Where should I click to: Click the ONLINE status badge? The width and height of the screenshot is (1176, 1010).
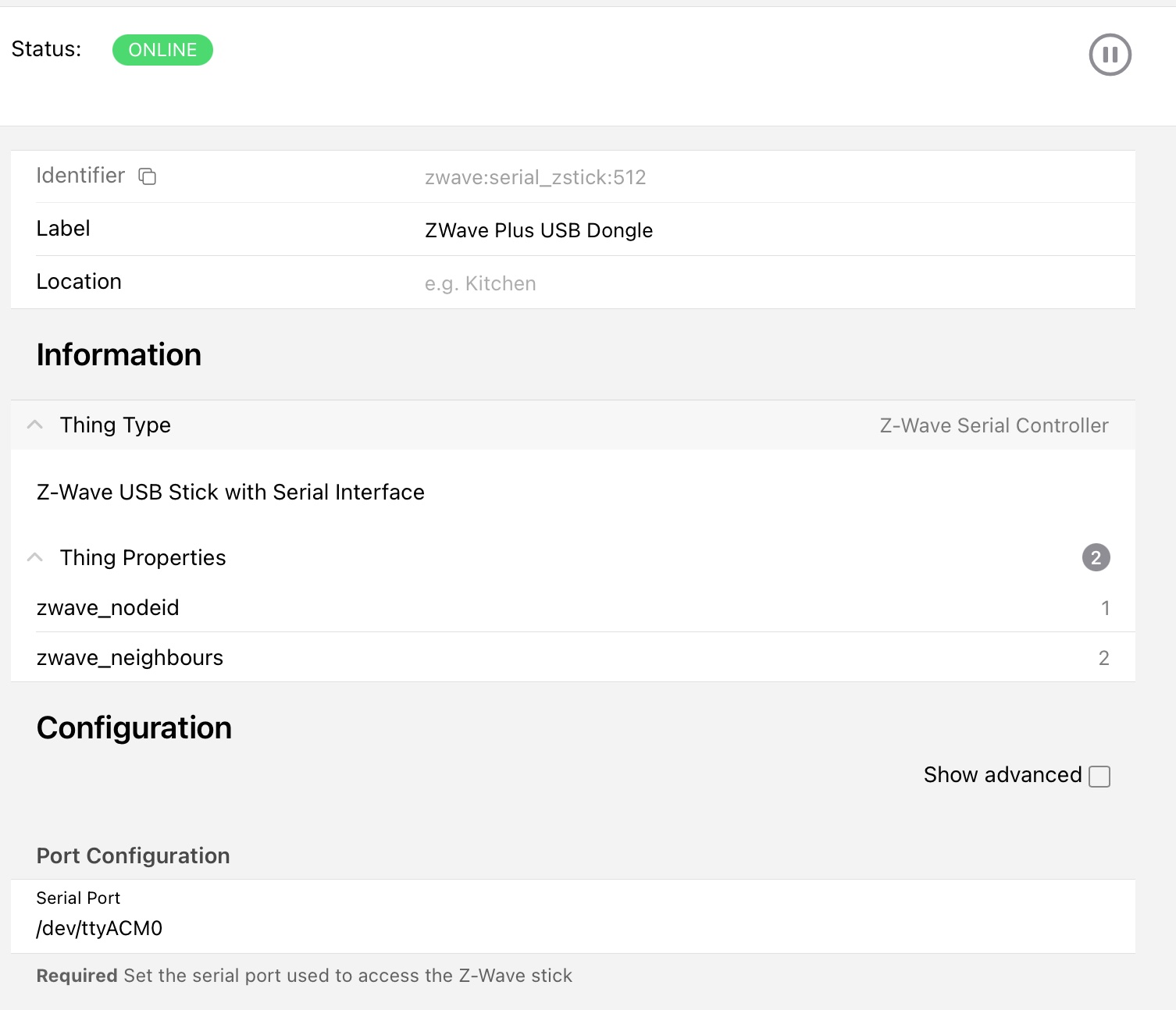click(162, 49)
